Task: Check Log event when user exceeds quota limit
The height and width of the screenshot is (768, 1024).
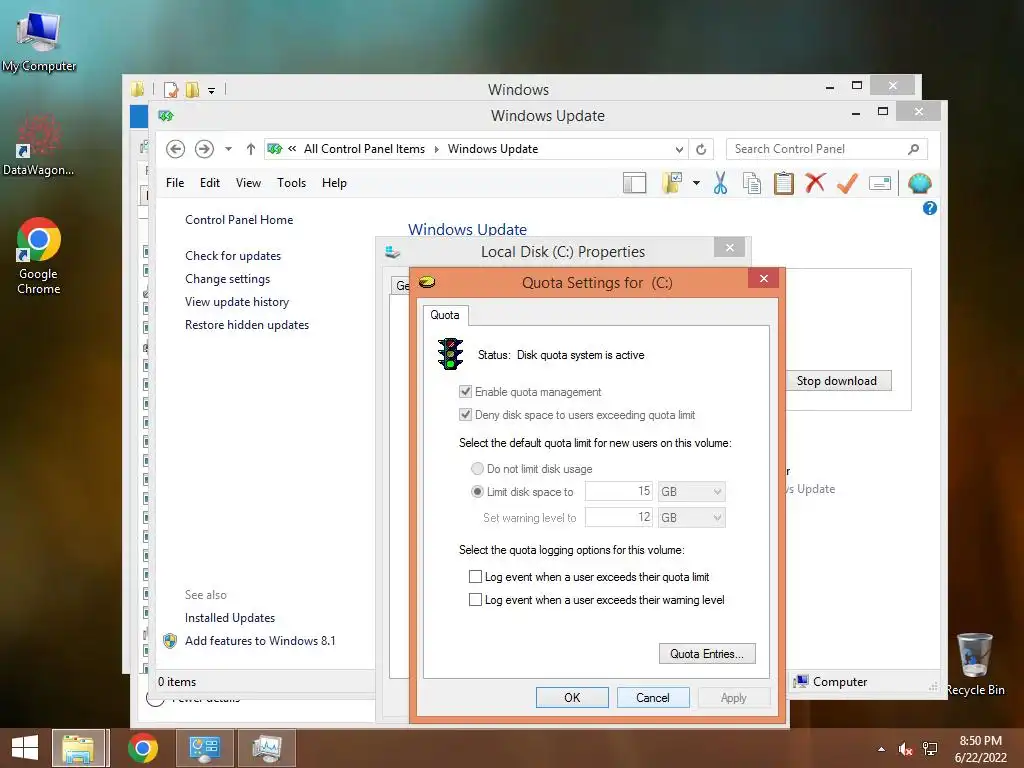Action: (x=475, y=577)
